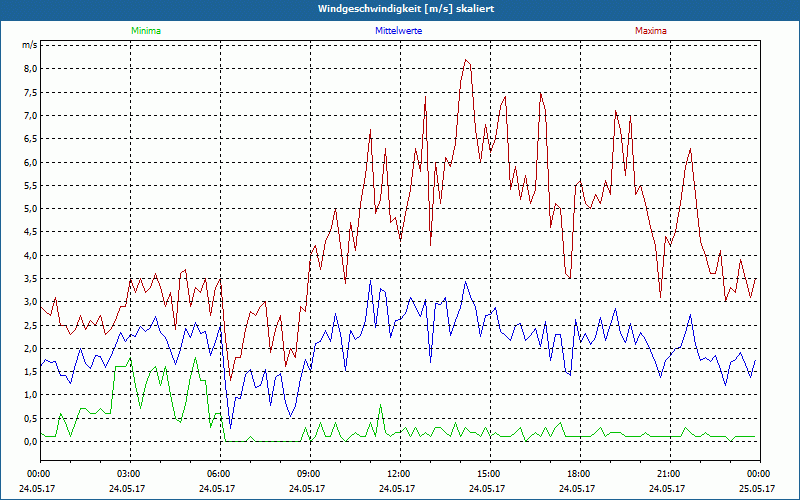Click the 12:00 time axis label
This screenshot has height=500, width=800.
[399, 474]
